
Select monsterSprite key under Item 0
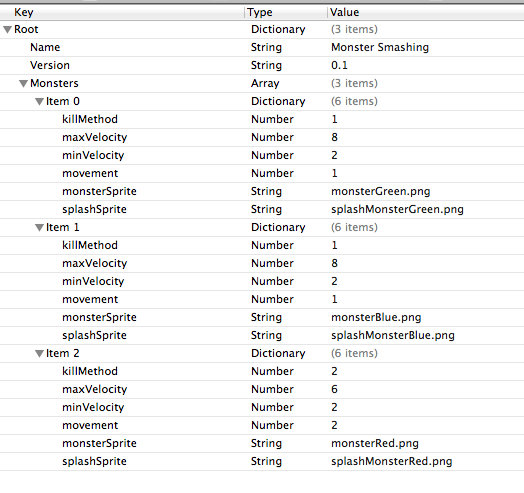tap(99, 192)
